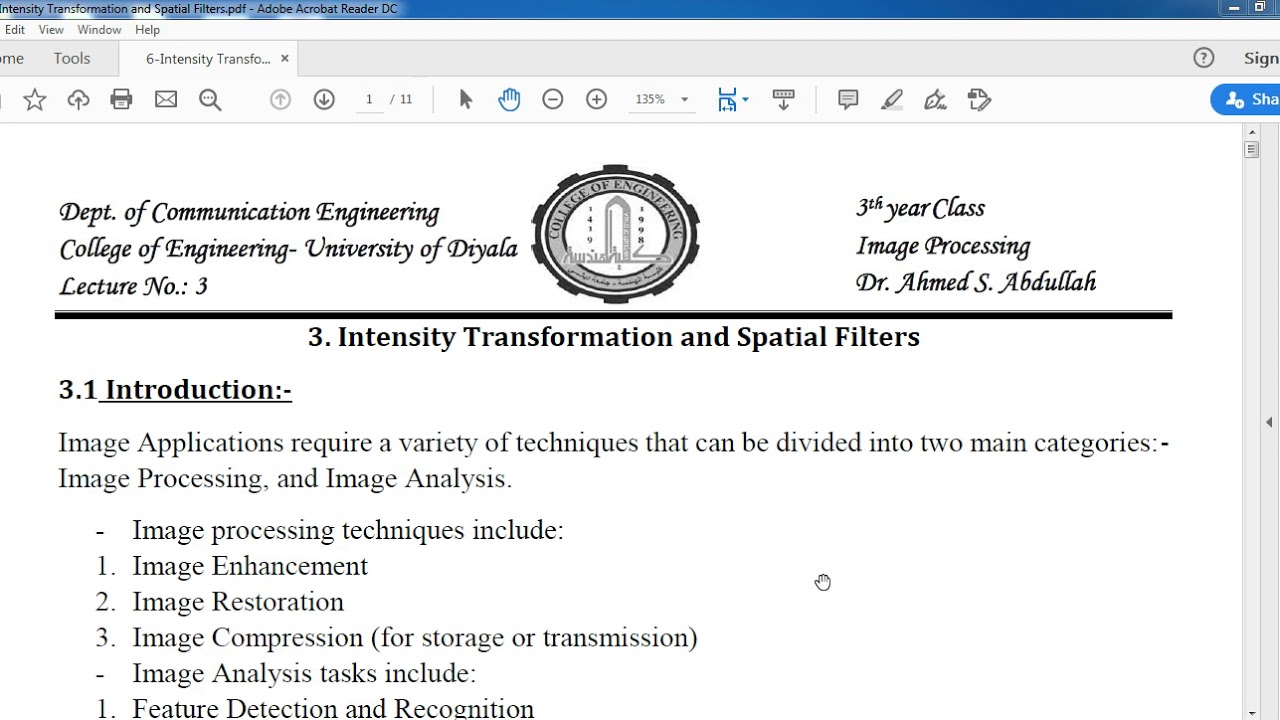Image resolution: width=1280 pixels, height=720 pixels.
Task: Click the vertical scrollbar thumb
Action: (1252, 149)
